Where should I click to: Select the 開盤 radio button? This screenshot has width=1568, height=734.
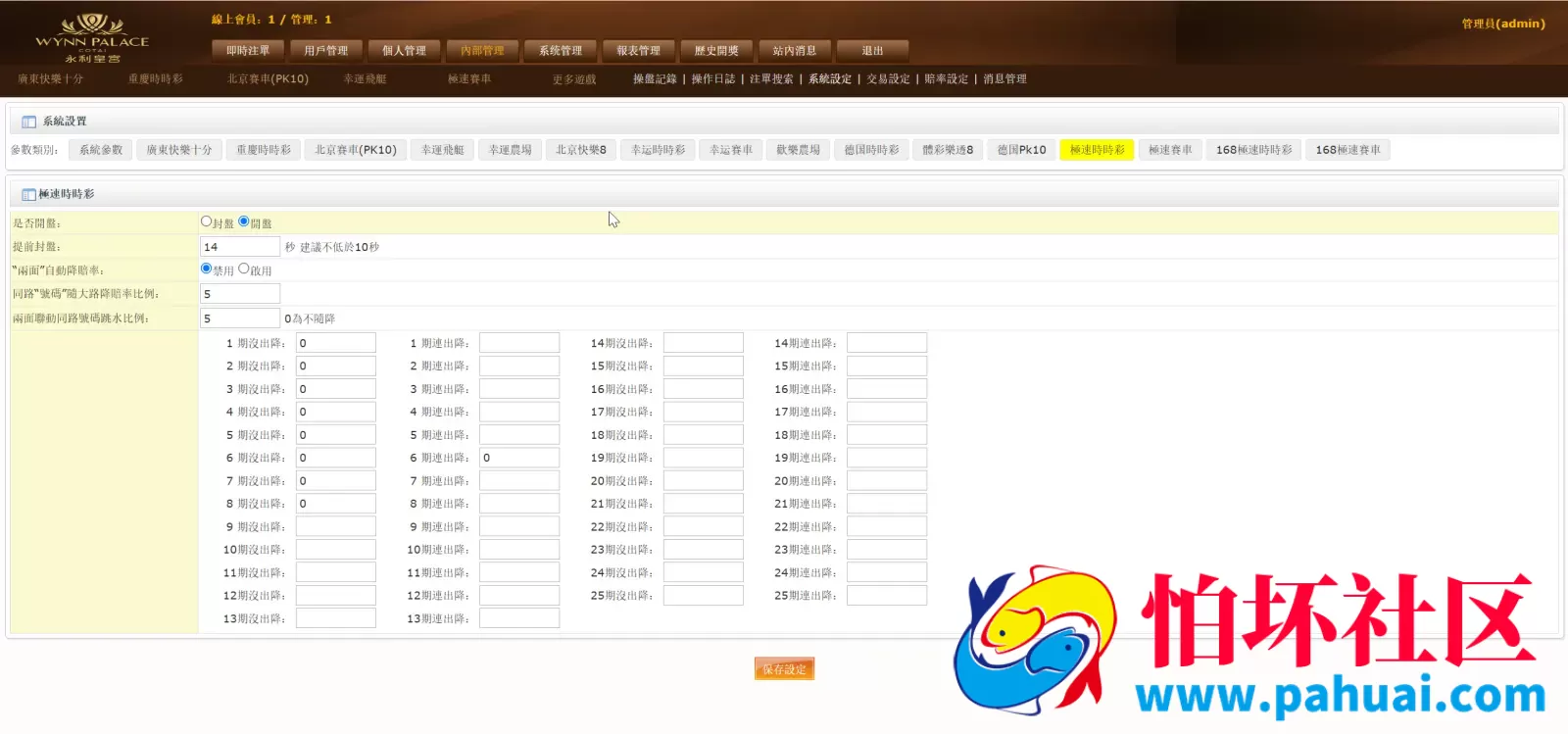pyautogui.click(x=244, y=221)
